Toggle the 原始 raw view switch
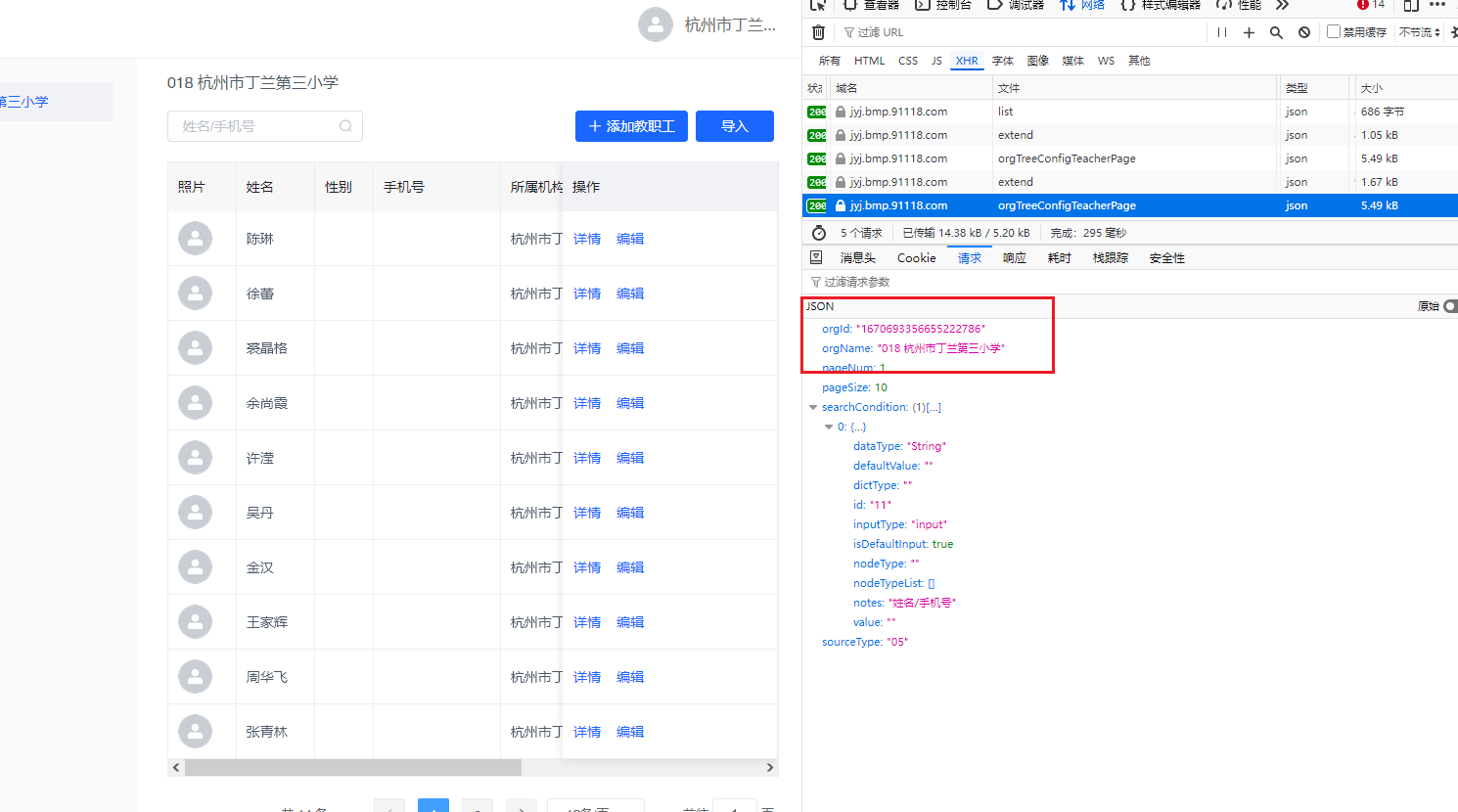The width and height of the screenshot is (1458, 812). click(x=1449, y=306)
